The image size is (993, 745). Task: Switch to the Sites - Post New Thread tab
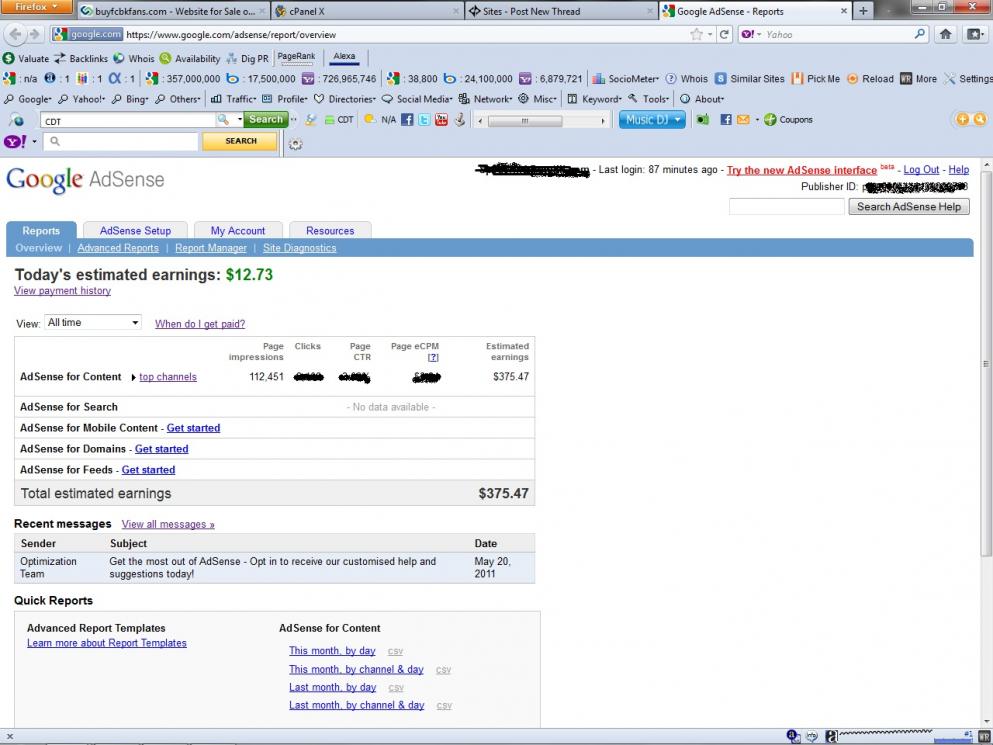tap(560, 11)
